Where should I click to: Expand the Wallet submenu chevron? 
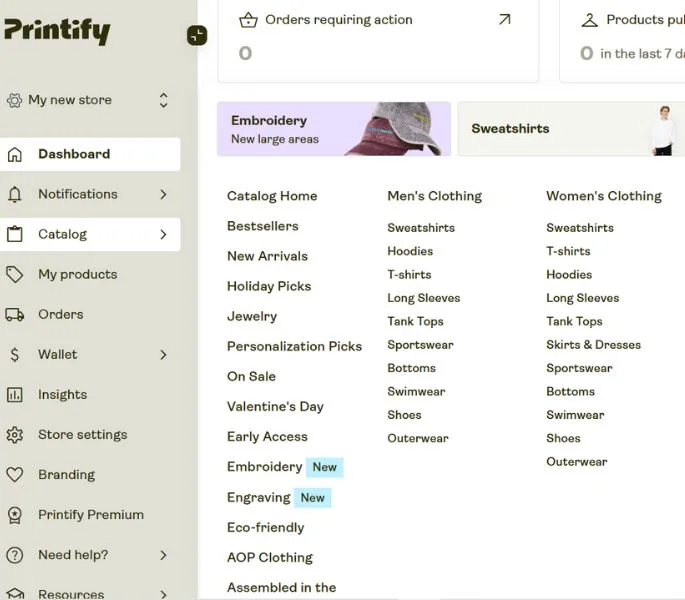pos(163,354)
